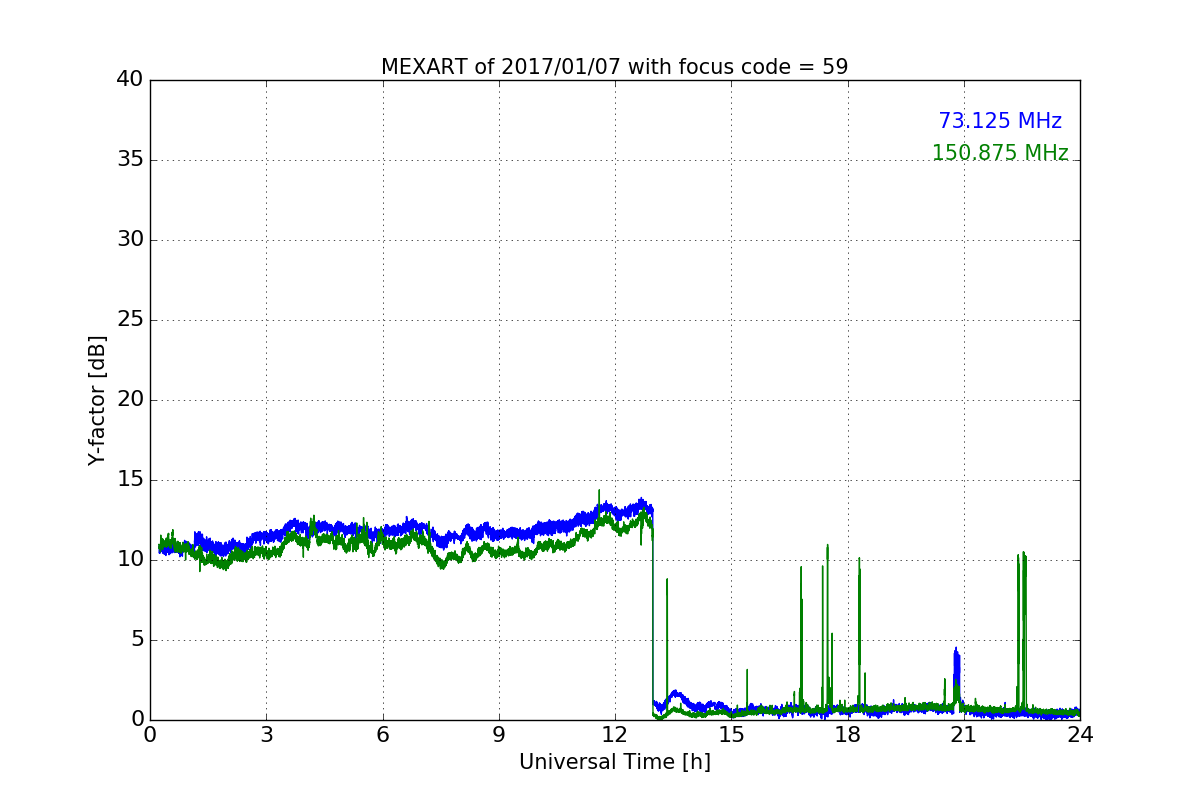The height and width of the screenshot is (800, 1200).
Task: Click x-axis tick label '9'
Action: pyautogui.click(x=499, y=735)
